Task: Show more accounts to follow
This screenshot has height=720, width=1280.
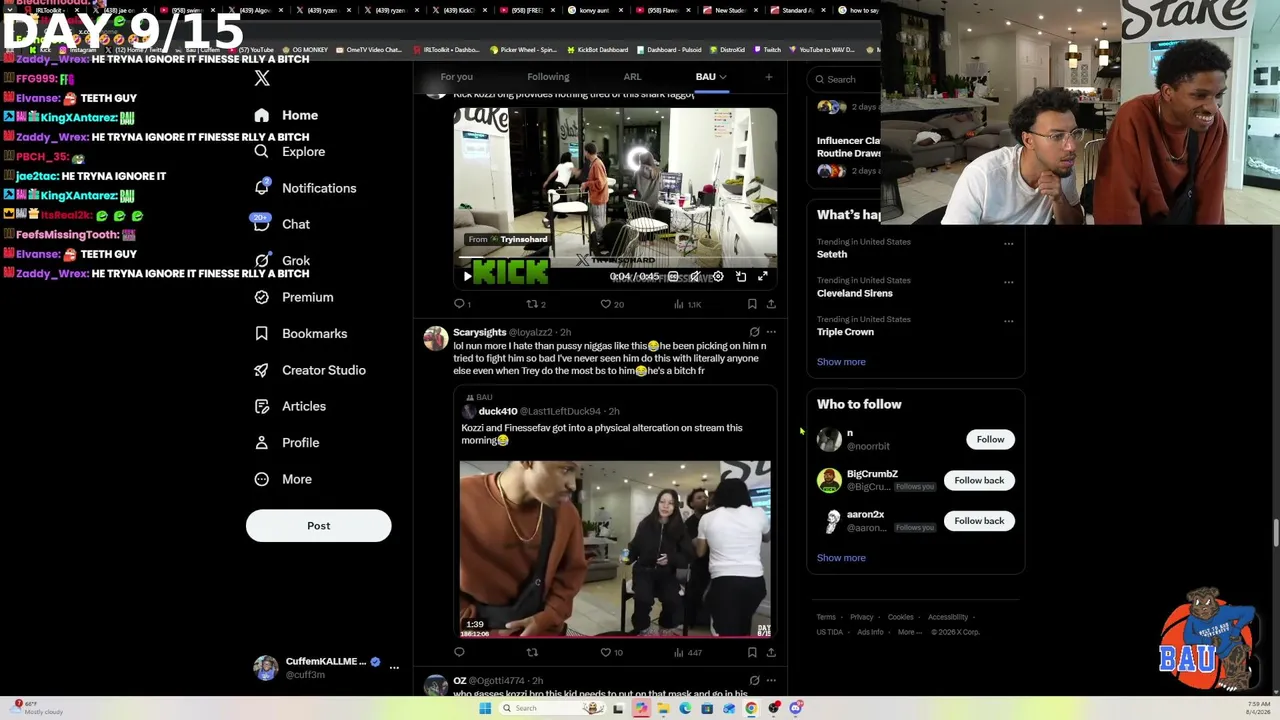Action: pos(841,558)
